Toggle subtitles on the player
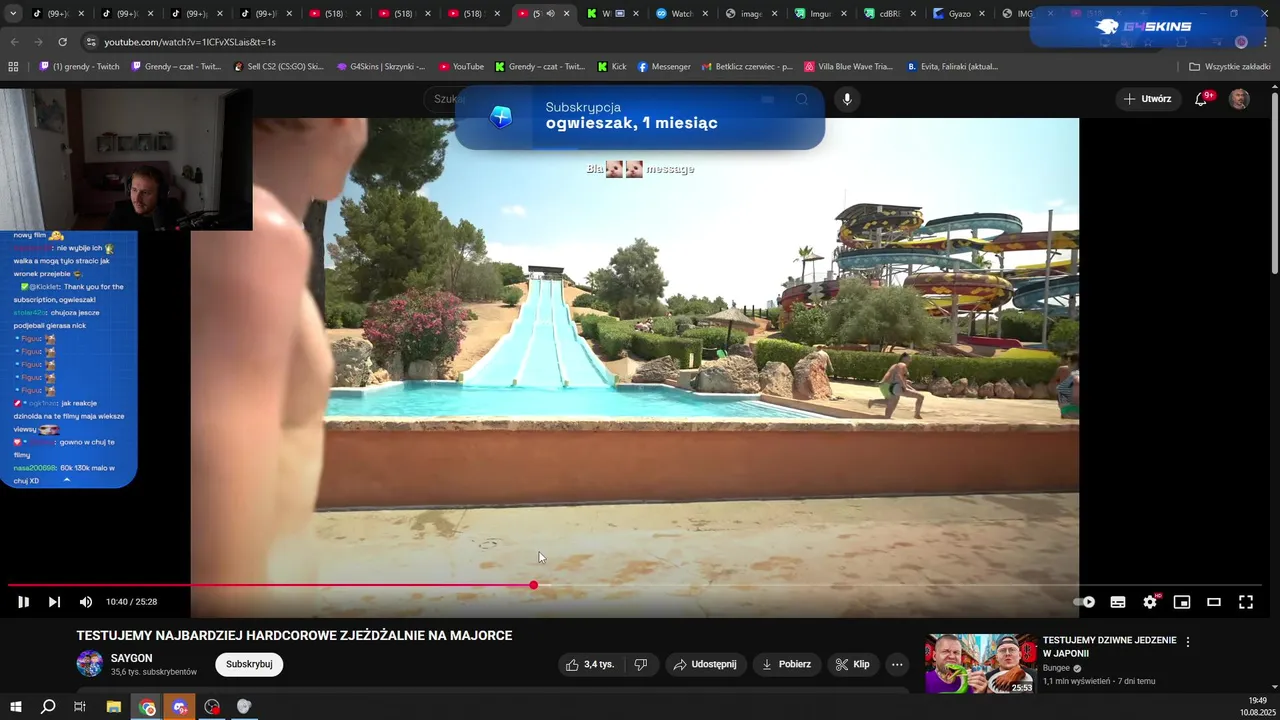The image size is (1280, 720). (1118, 602)
